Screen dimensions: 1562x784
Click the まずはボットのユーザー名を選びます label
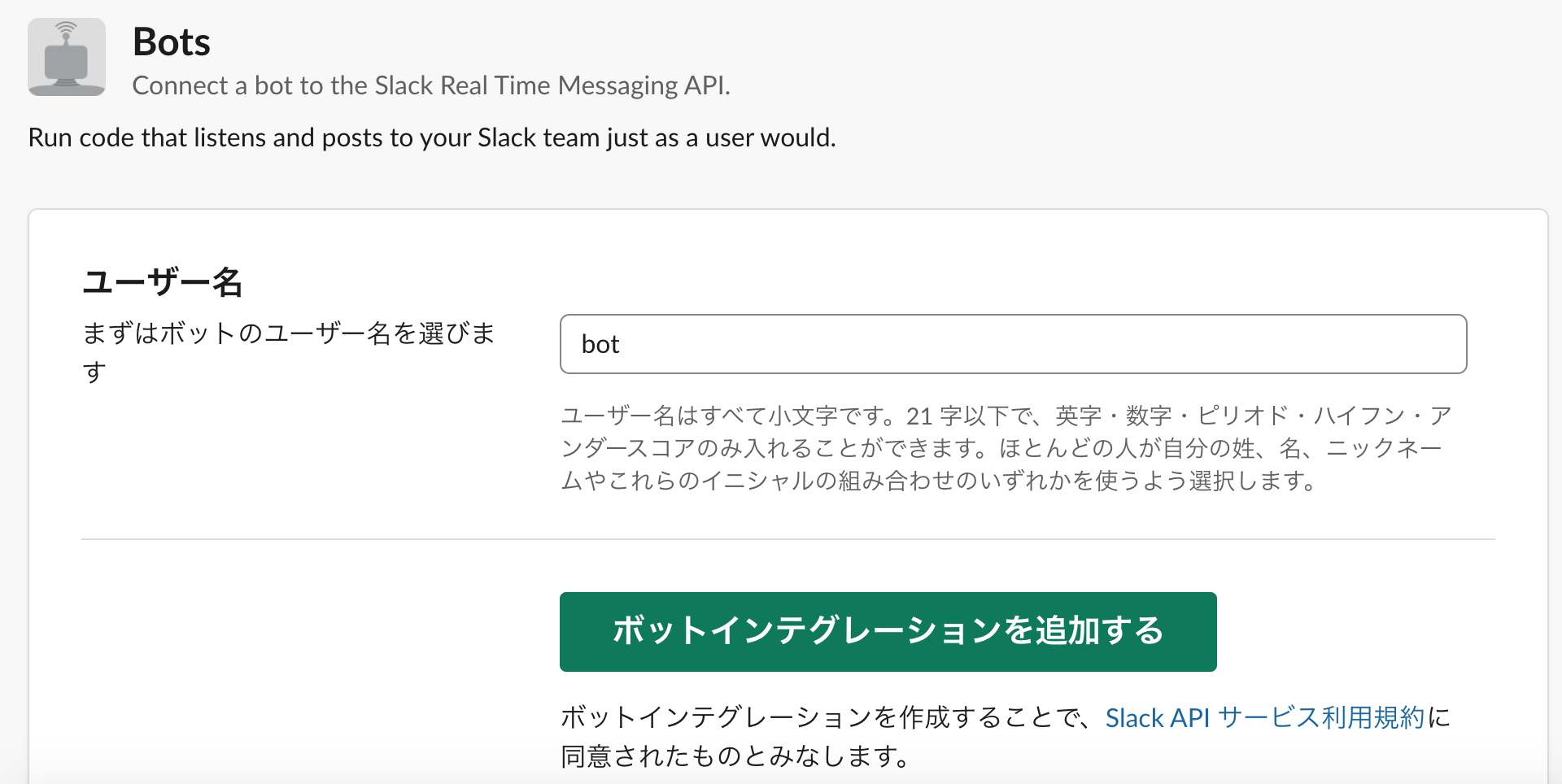[289, 333]
